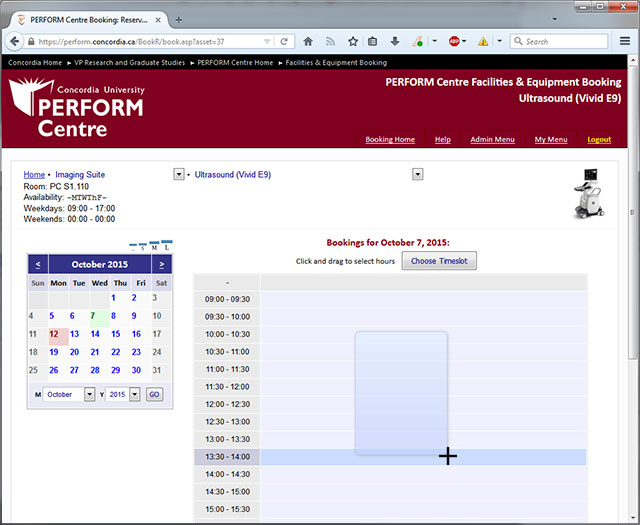Expand the Imaging Suite dropdown arrow

click(179, 174)
